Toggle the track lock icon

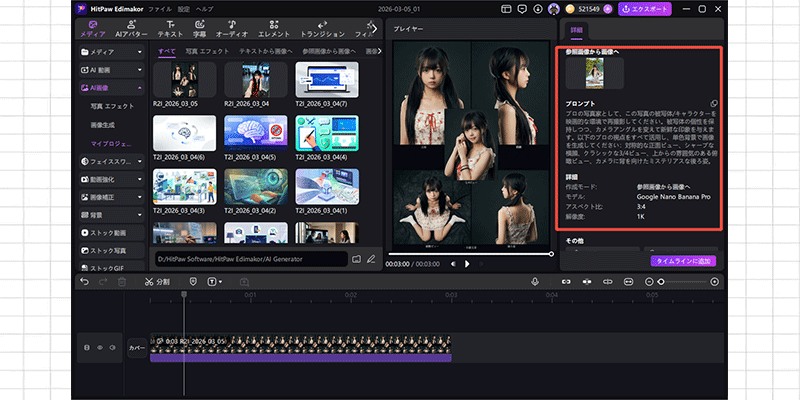87,347
